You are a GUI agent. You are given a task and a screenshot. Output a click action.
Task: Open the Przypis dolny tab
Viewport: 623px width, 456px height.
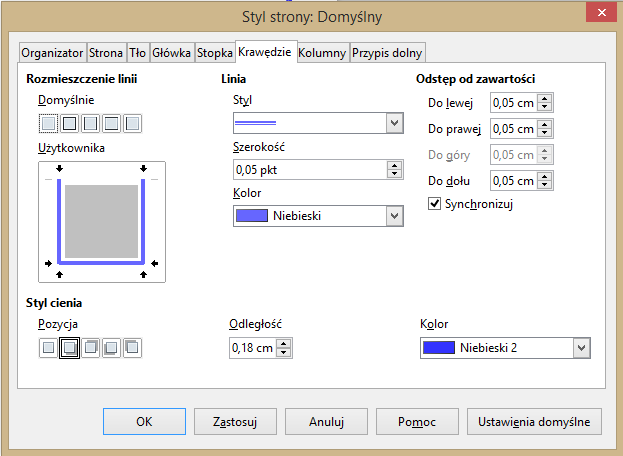[x=387, y=53]
